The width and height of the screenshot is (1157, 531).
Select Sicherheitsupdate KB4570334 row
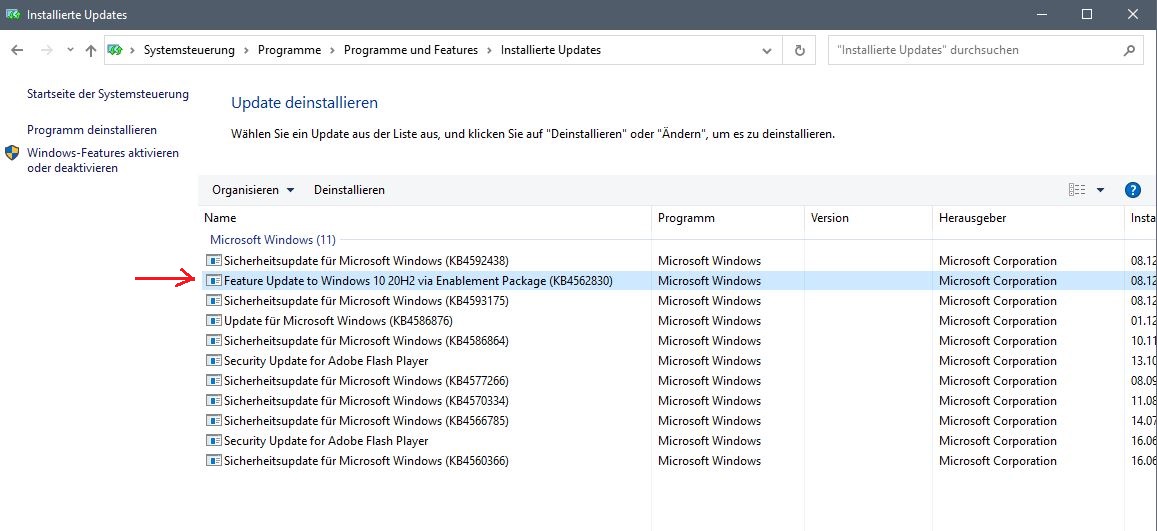(x=678, y=400)
